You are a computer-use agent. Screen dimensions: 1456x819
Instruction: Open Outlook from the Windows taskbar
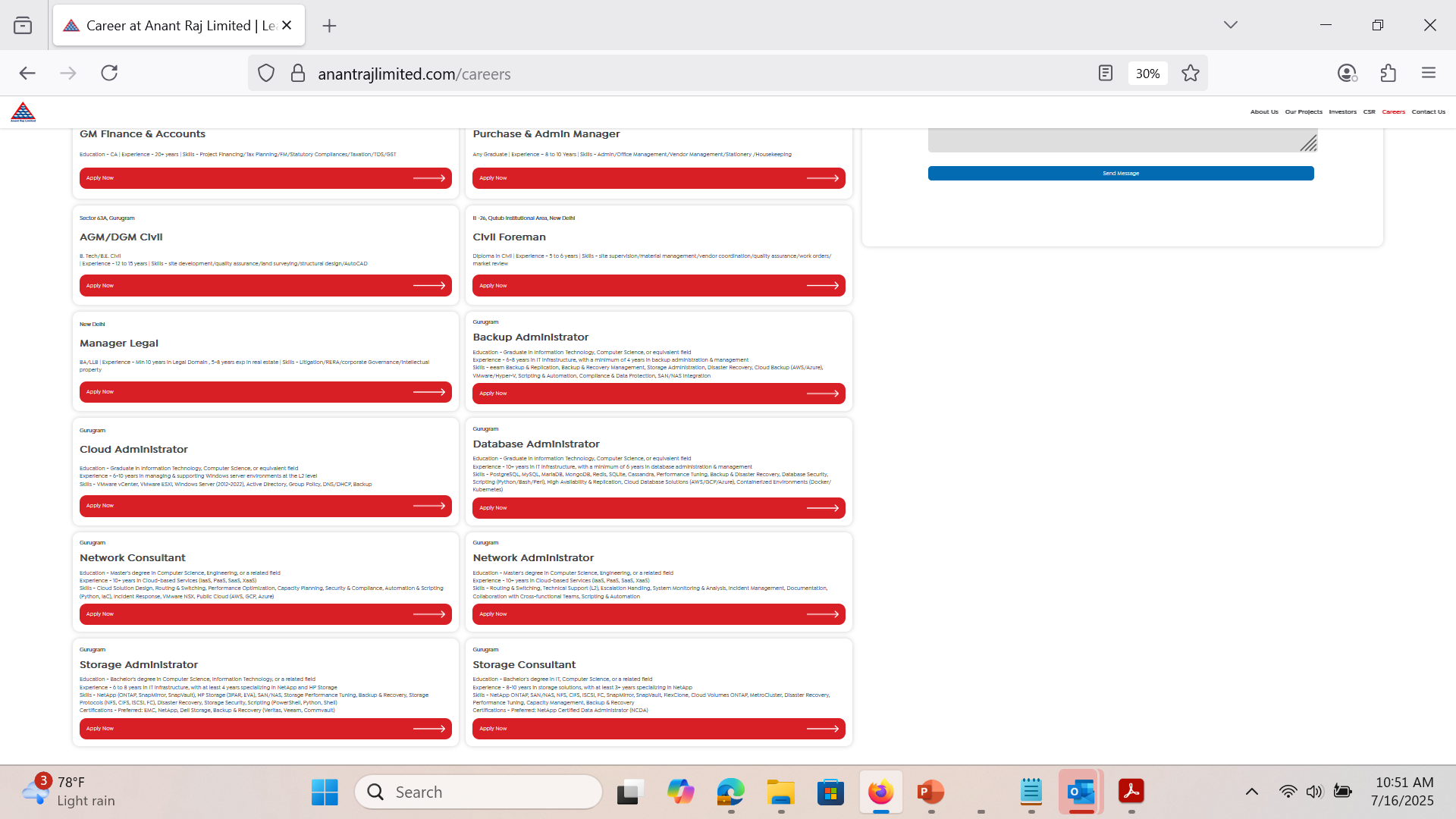tap(1081, 792)
